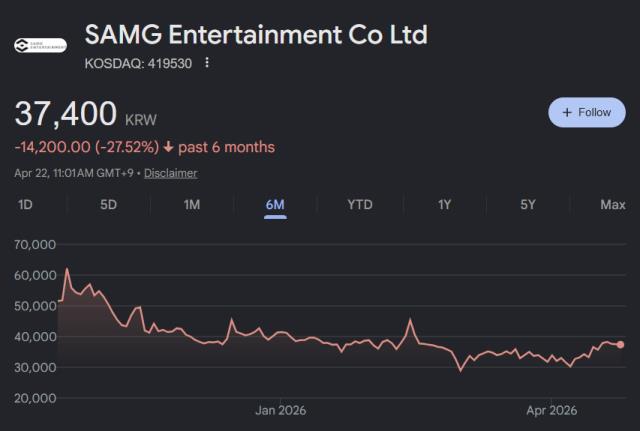Select the 1D time range tab
The image size is (640, 431).
pyautogui.click(x=26, y=204)
